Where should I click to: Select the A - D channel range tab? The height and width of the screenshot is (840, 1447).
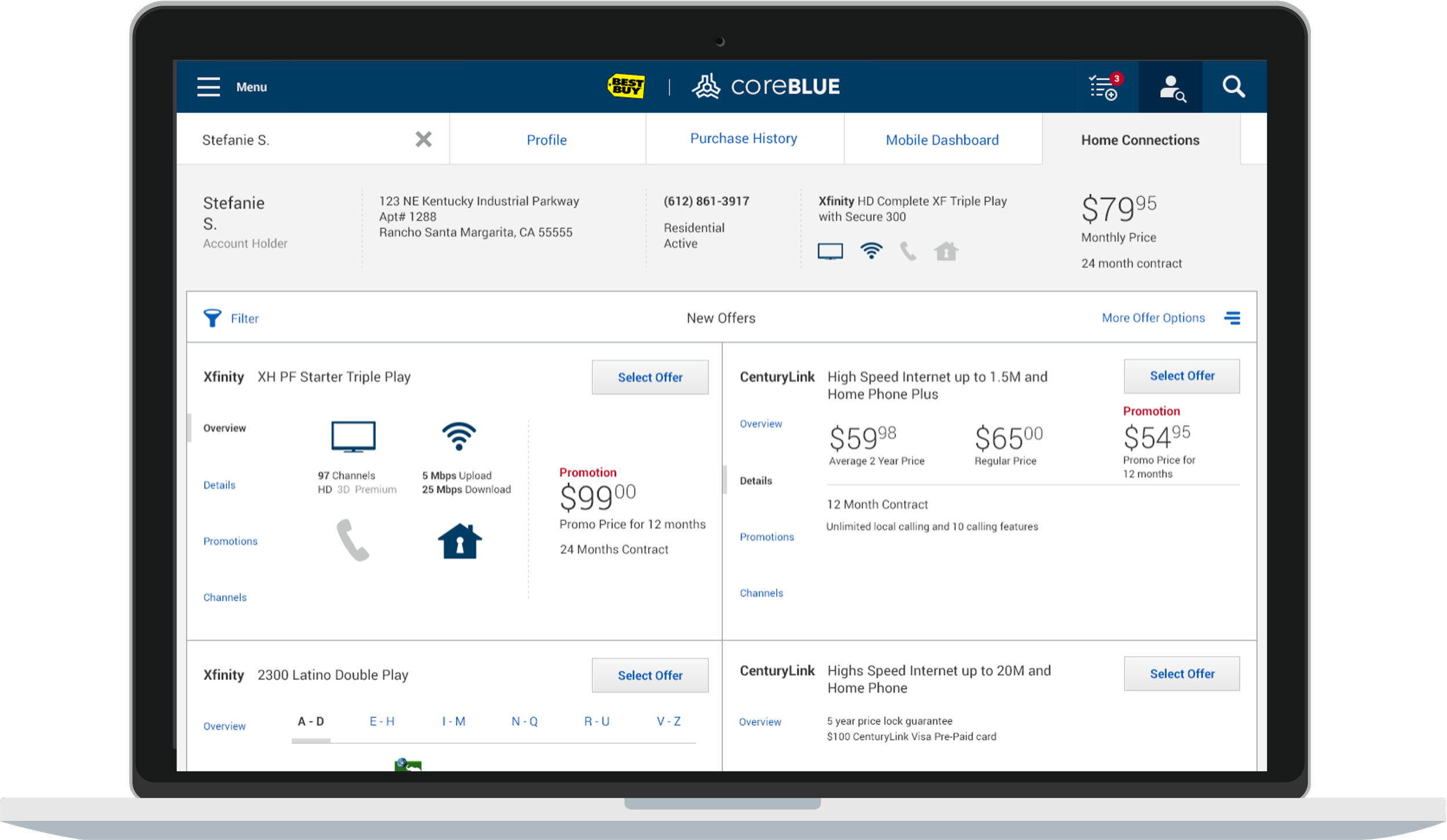point(311,721)
